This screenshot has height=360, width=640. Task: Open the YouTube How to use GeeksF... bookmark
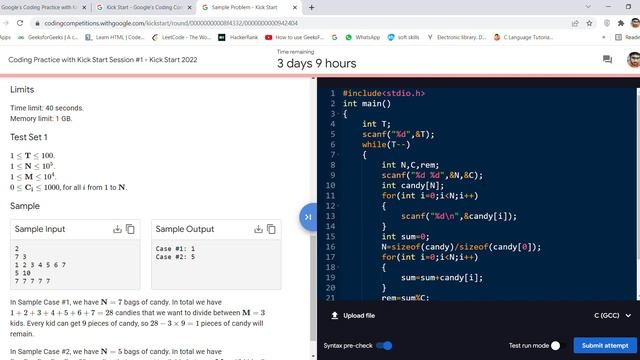(x=294, y=37)
